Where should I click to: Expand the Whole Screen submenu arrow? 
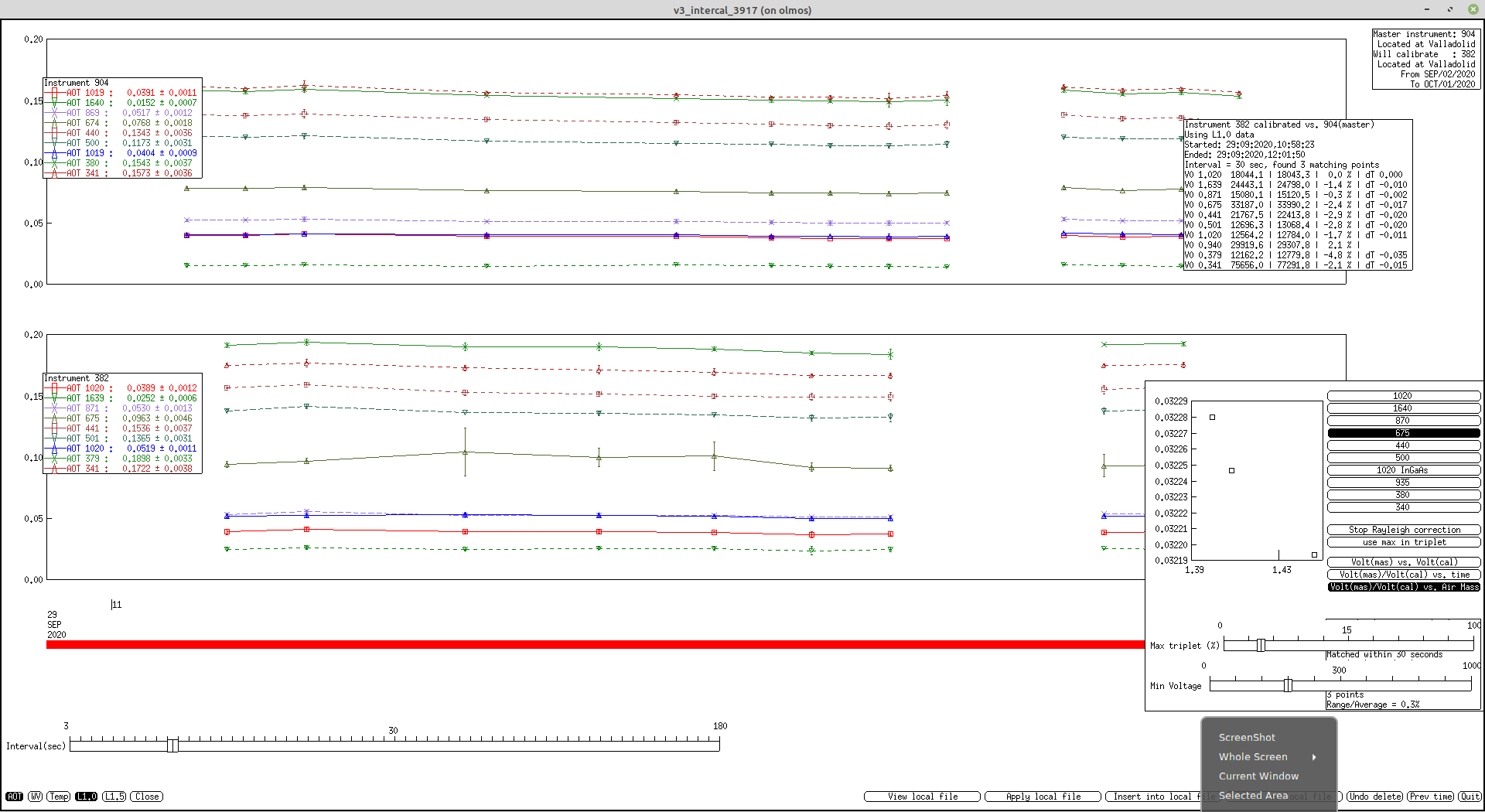[x=1314, y=757]
